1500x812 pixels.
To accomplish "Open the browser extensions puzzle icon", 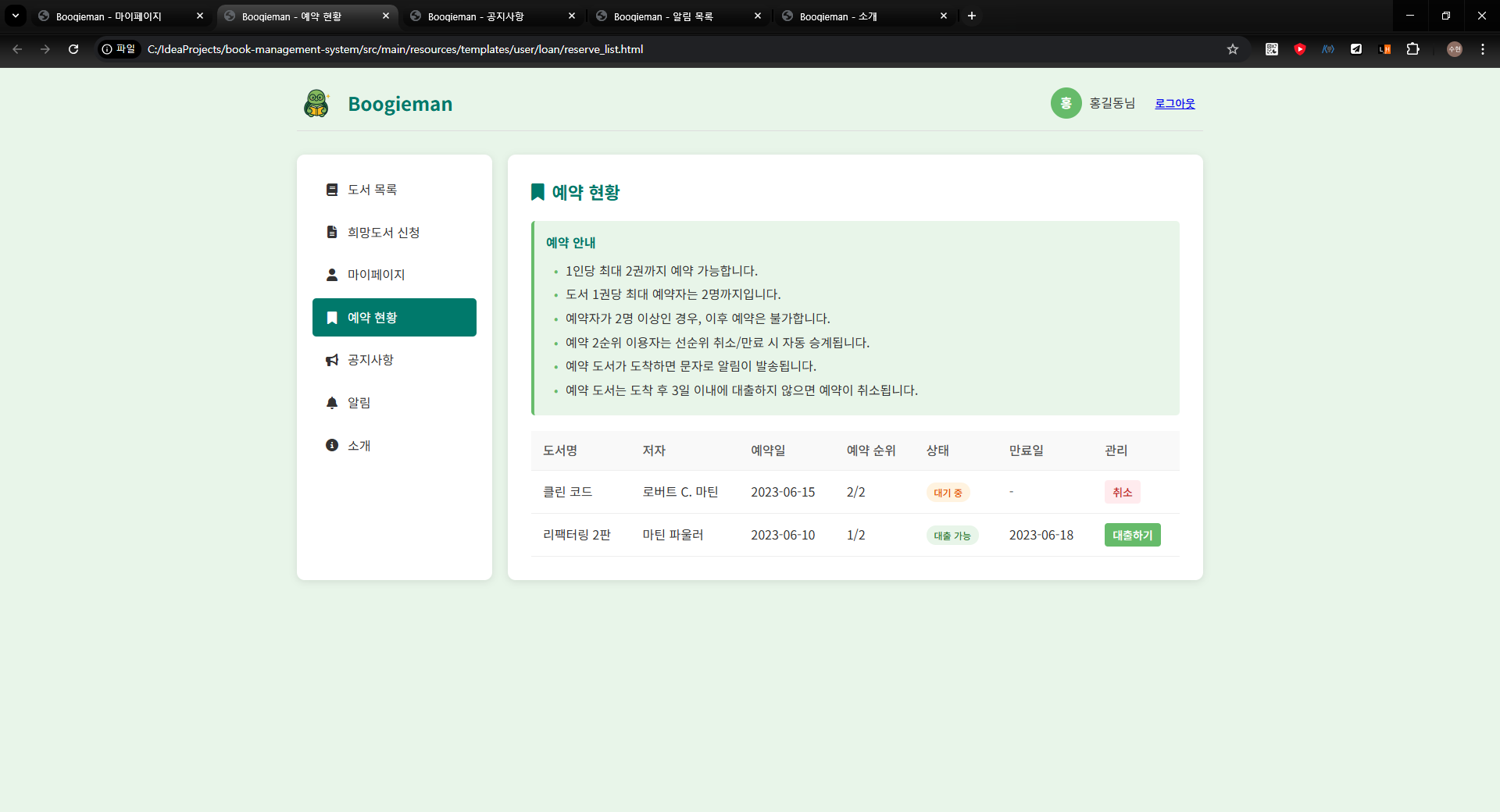I will pyautogui.click(x=1412, y=49).
